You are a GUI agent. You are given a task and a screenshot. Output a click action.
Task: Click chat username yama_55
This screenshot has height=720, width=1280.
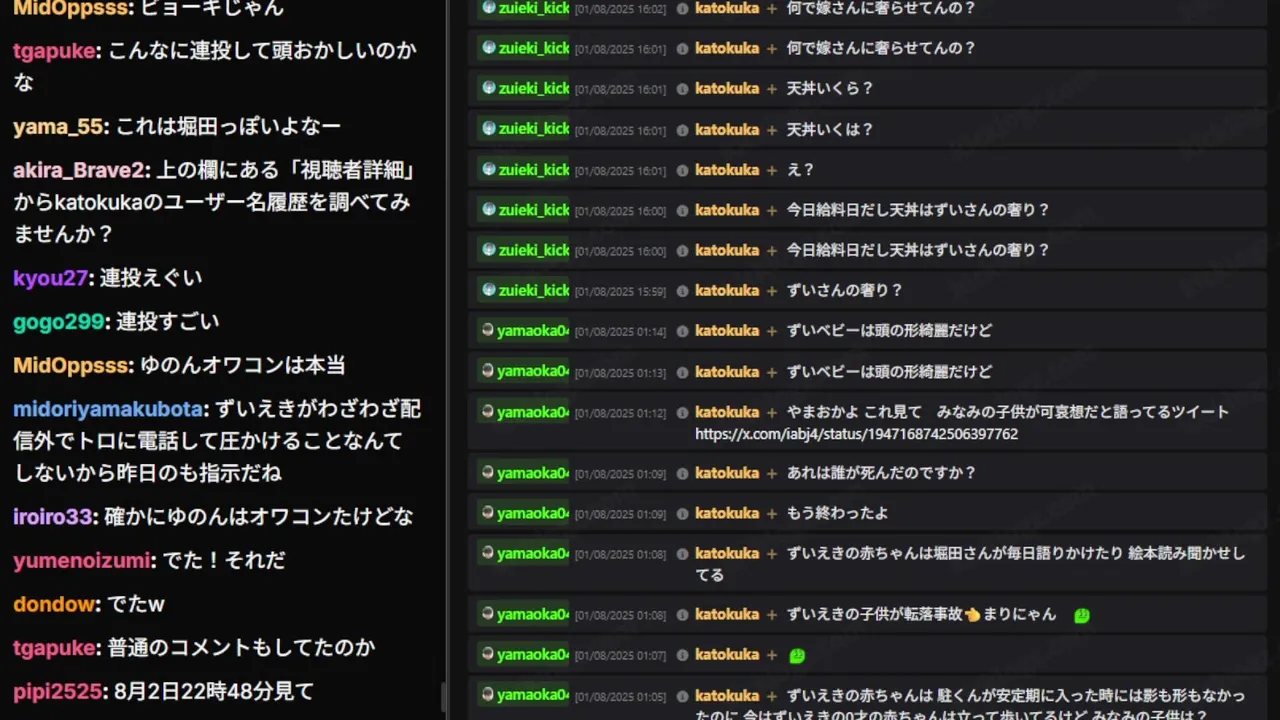(58, 127)
